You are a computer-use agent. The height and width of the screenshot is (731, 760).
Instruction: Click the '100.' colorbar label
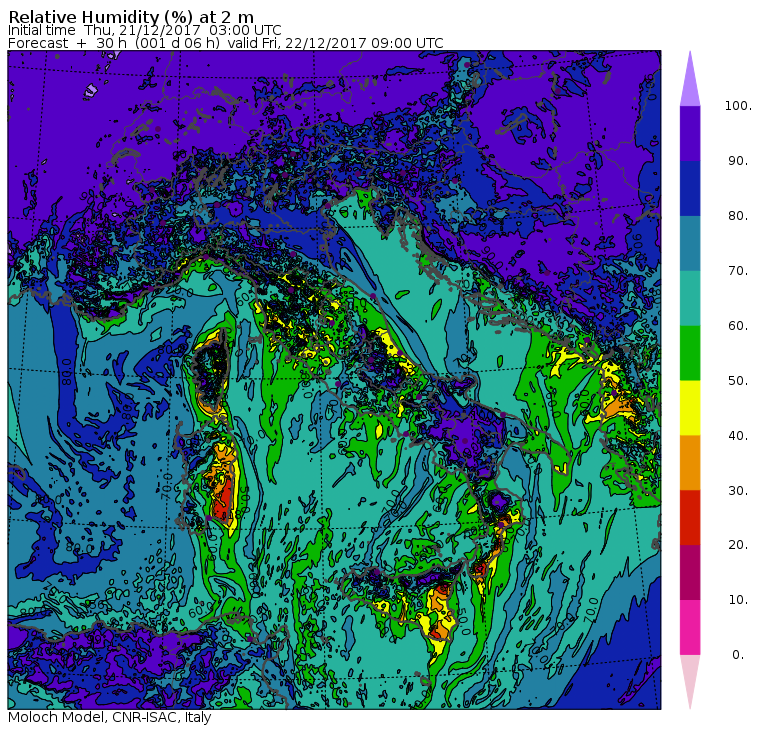[738, 106]
